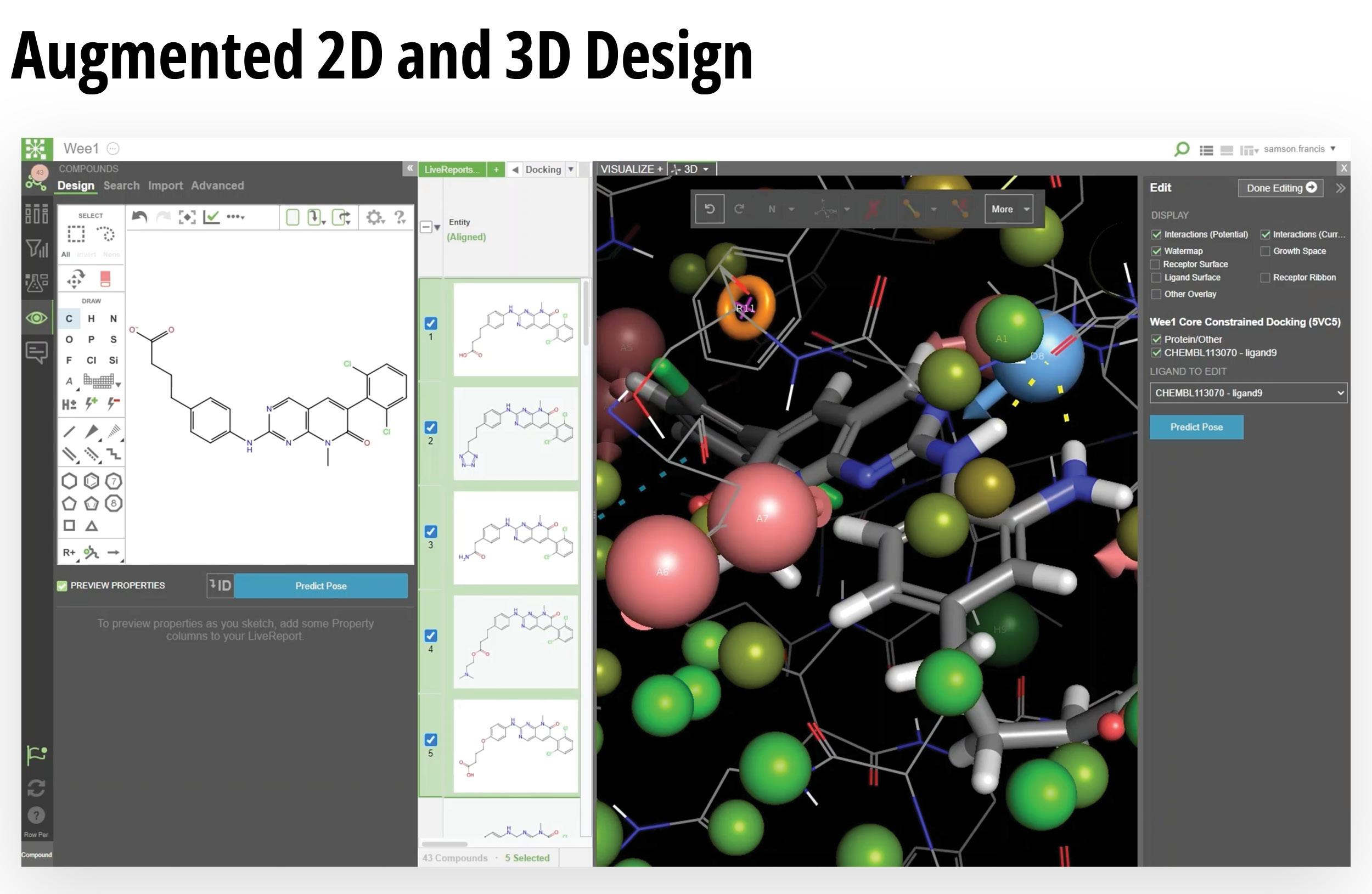Click Predict Pose below the sketcher
Image resolution: width=1372 pixels, height=894 pixels.
321,586
